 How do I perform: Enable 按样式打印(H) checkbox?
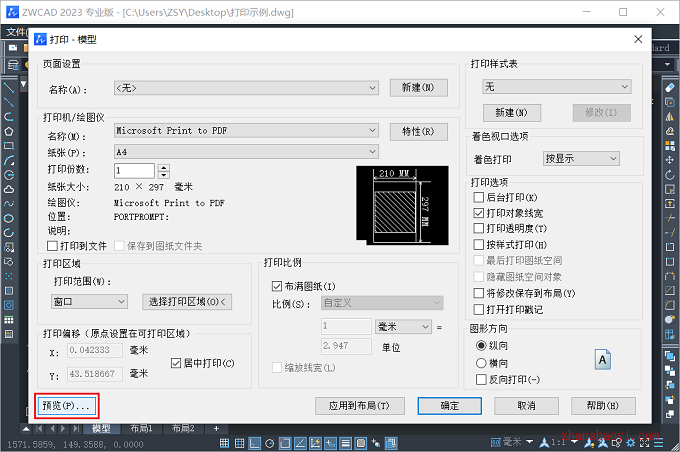point(479,245)
